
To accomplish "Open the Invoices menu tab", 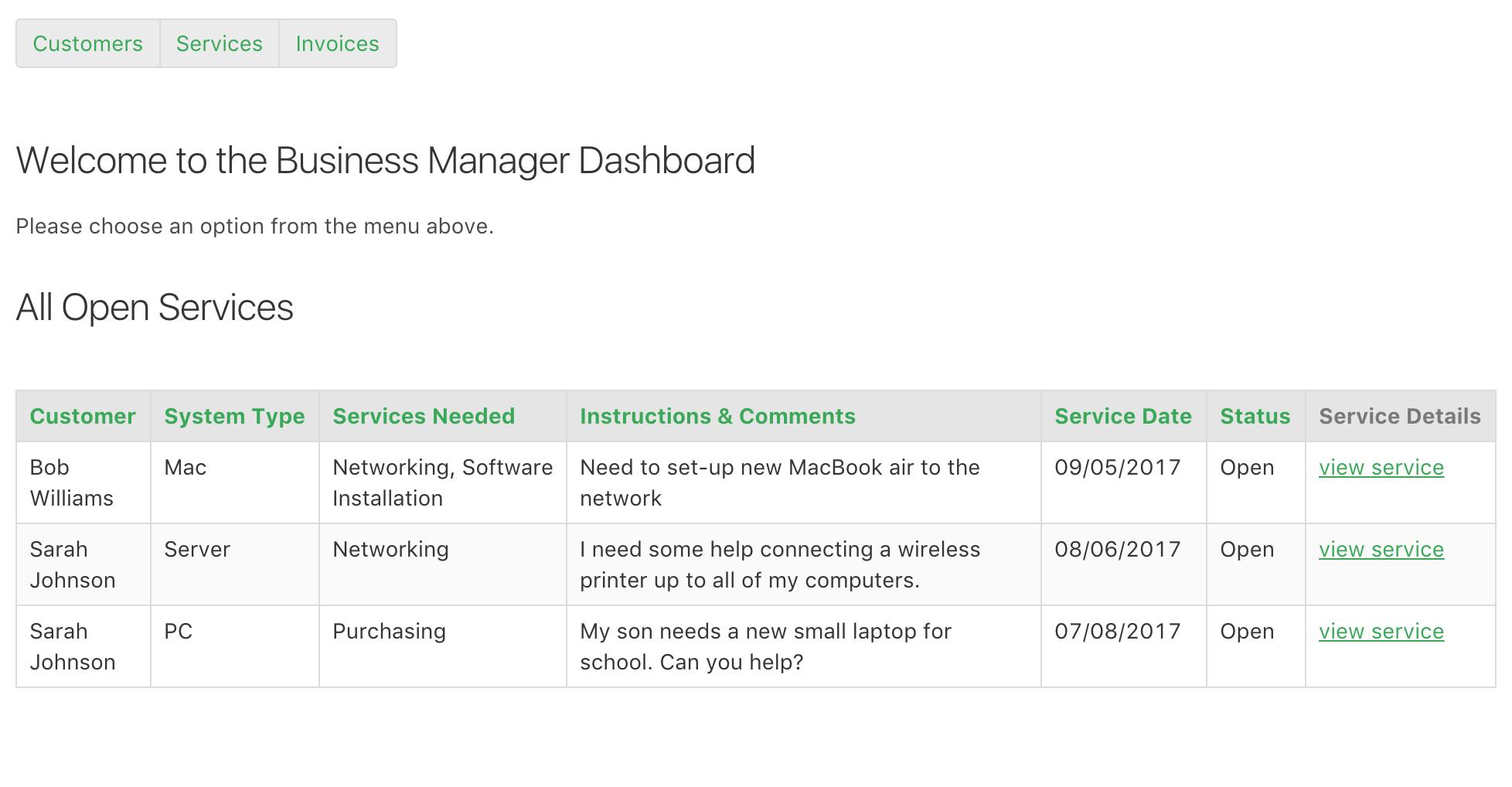I will [337, 43].
